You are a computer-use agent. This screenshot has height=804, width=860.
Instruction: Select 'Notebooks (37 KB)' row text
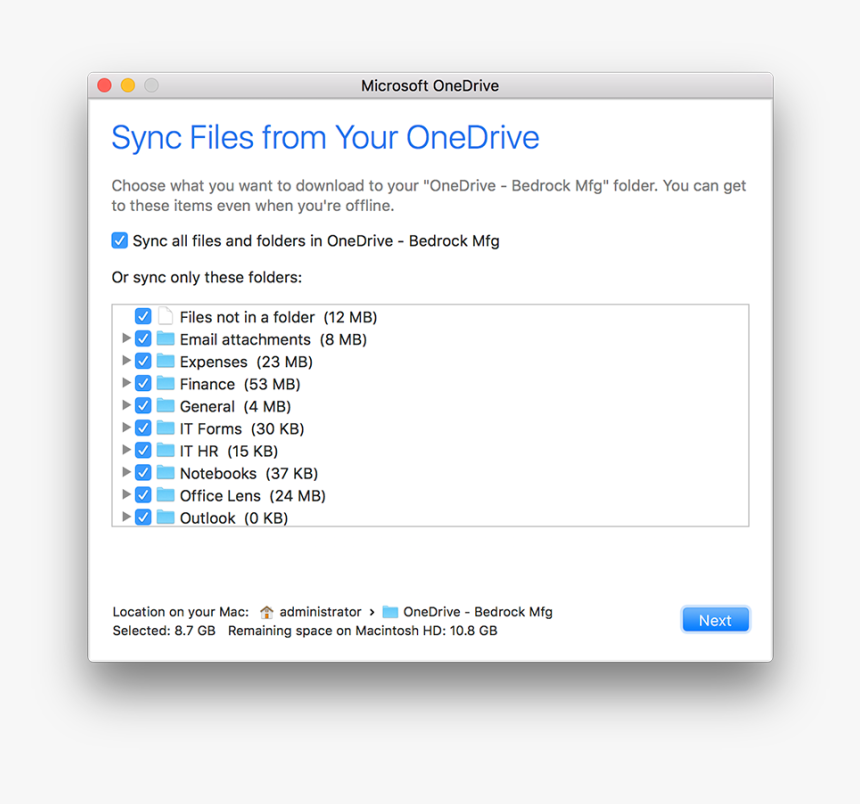249,473
